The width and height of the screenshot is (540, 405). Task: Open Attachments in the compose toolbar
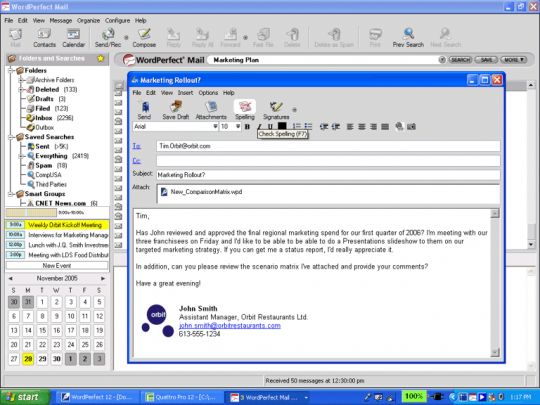211,111
